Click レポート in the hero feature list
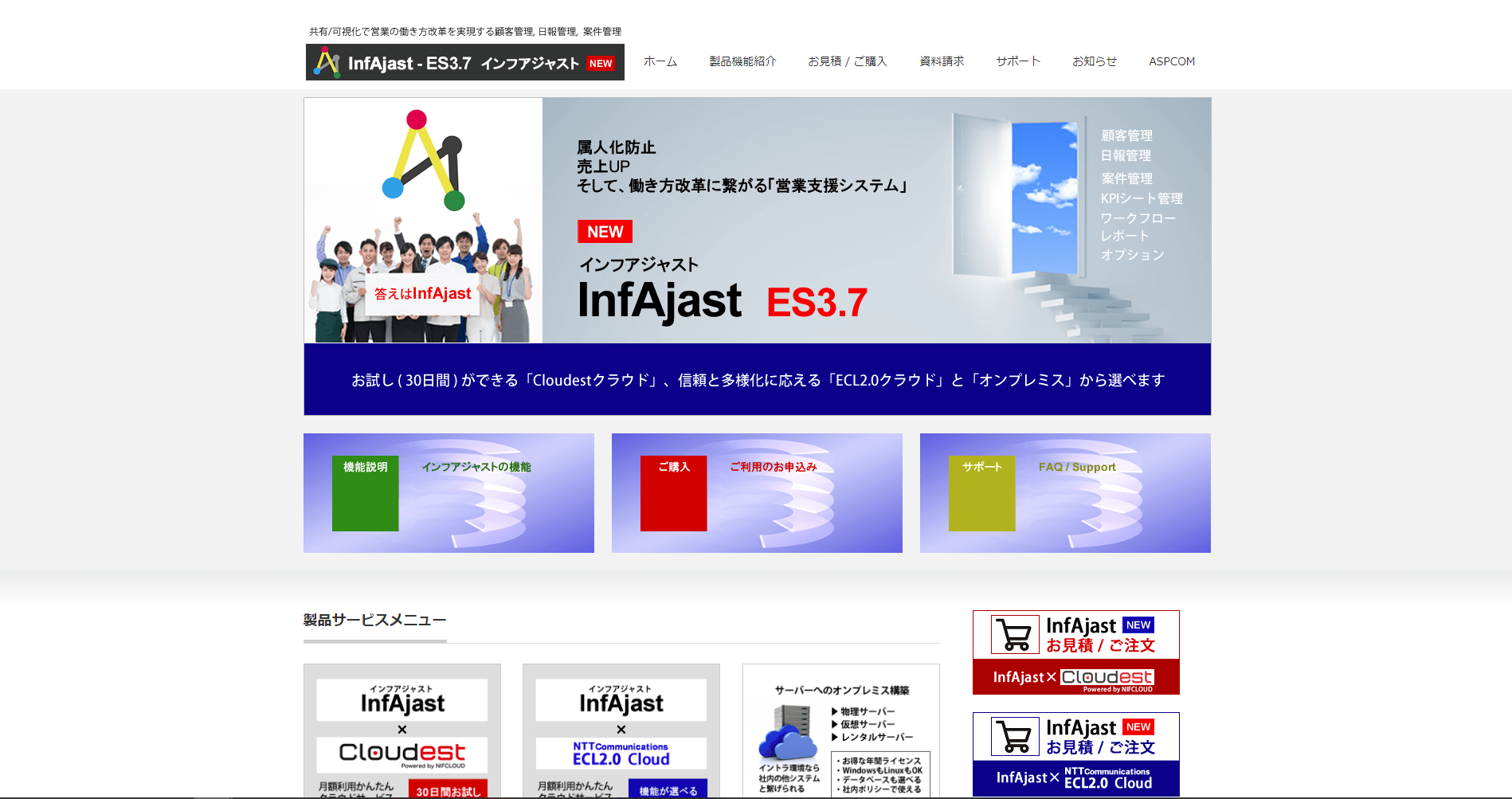 click(1125, 236)
